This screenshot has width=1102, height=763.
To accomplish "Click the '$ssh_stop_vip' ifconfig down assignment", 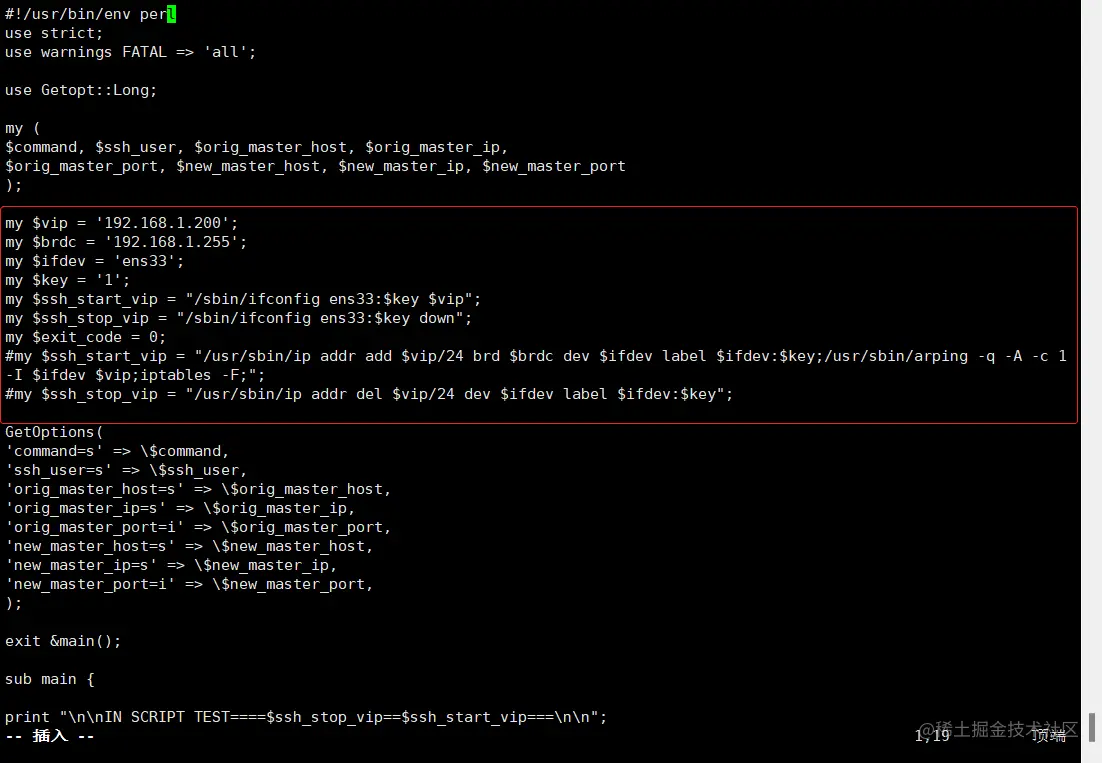I will [x=238, y=318].
